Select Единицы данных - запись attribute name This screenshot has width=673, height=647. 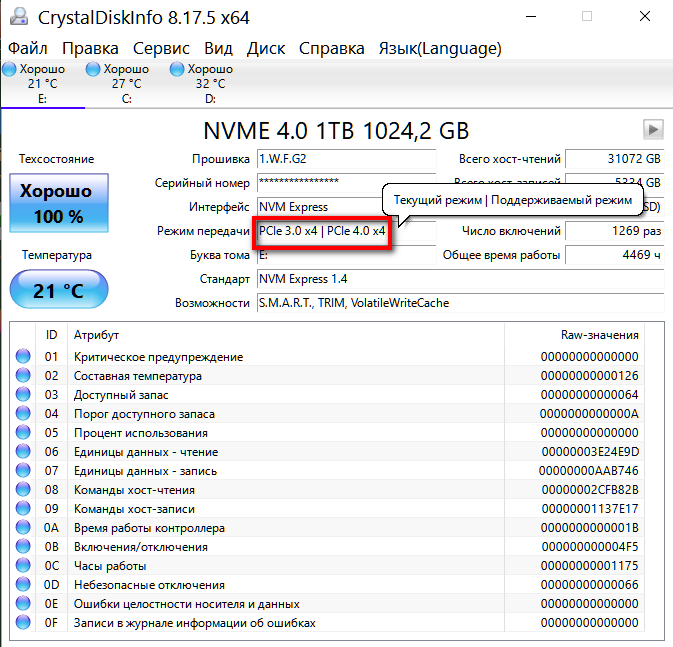(146, 471)
